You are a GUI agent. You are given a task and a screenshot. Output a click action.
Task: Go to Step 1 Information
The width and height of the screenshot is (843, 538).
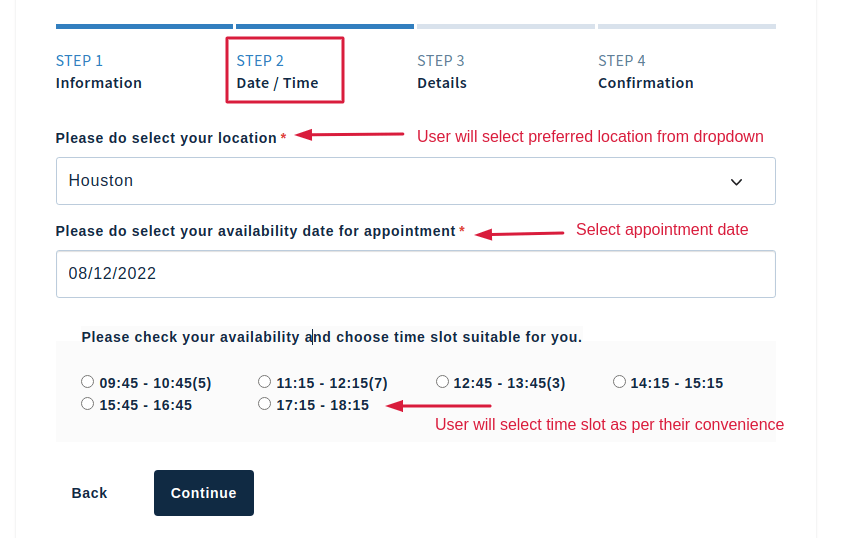click(98, 72)
